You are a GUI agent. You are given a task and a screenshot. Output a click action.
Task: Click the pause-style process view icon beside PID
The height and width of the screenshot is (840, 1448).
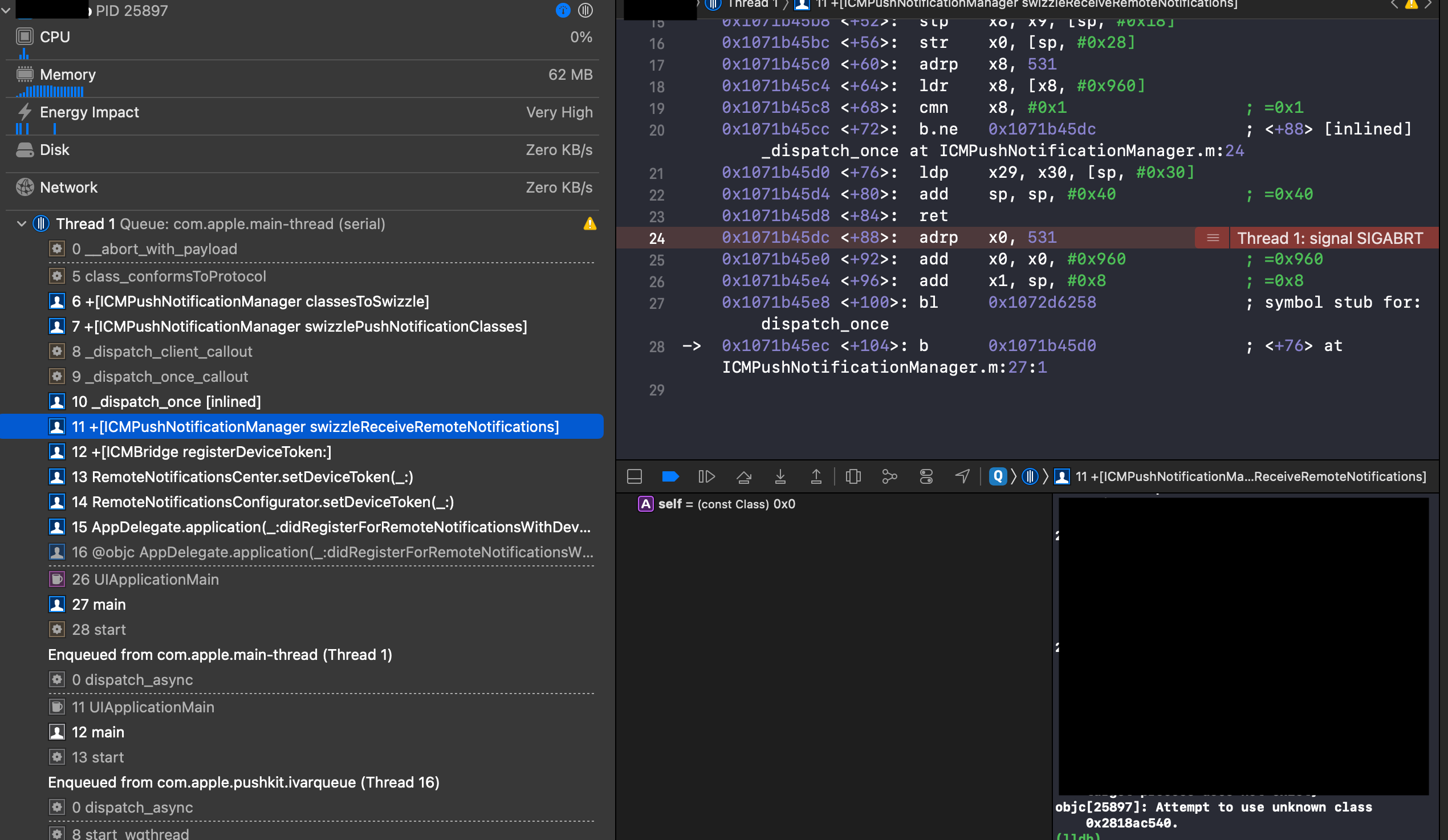(585, 10)
